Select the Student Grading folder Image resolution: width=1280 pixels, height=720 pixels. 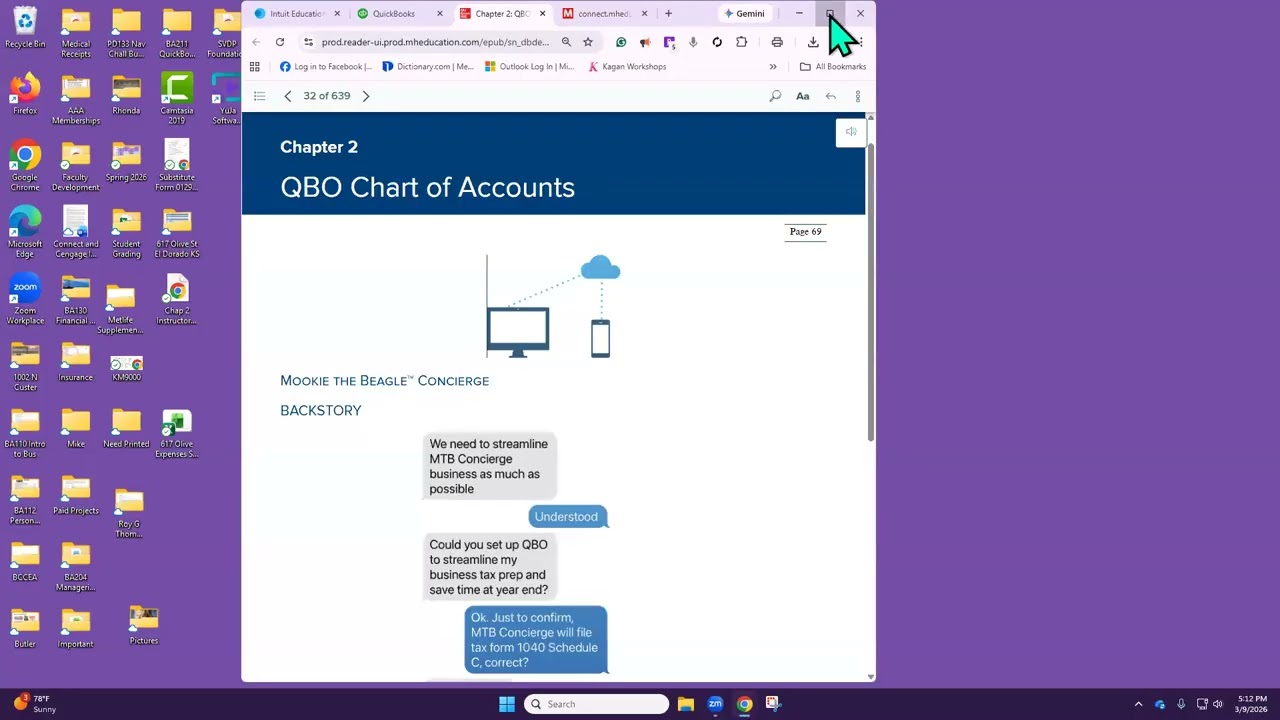(x=126, y=232)
